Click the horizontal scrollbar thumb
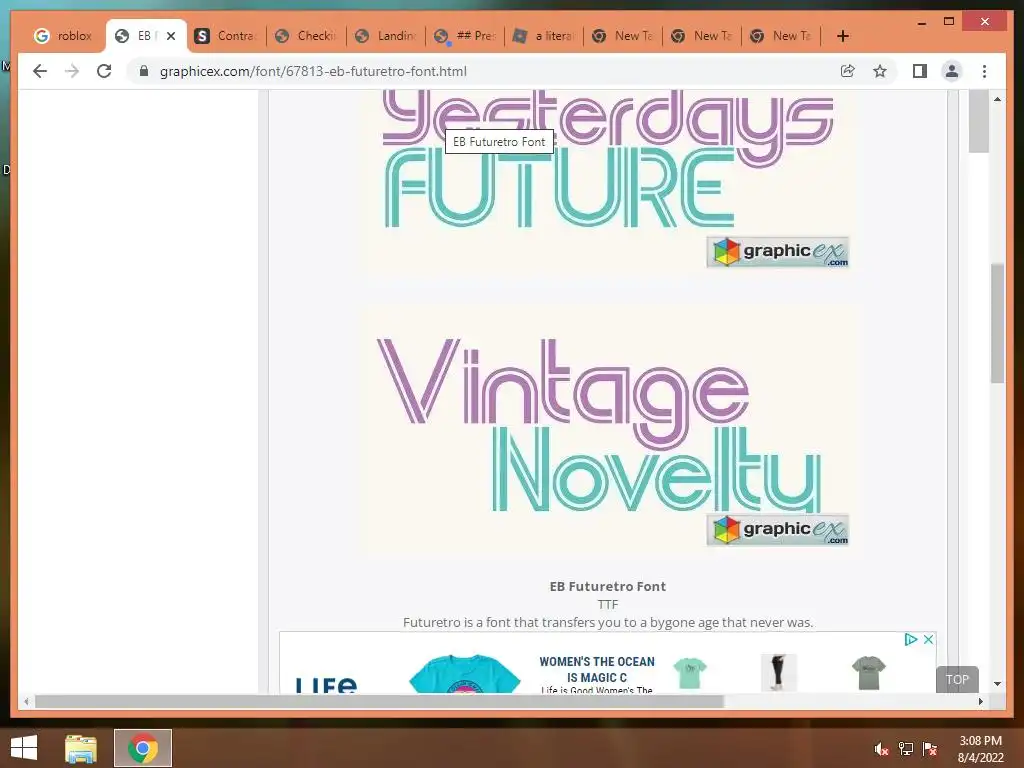 (x=379, y=701)
